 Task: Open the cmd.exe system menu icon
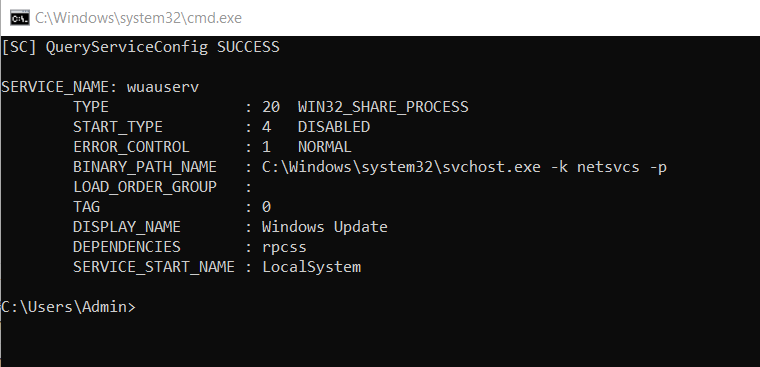(19, 18)
